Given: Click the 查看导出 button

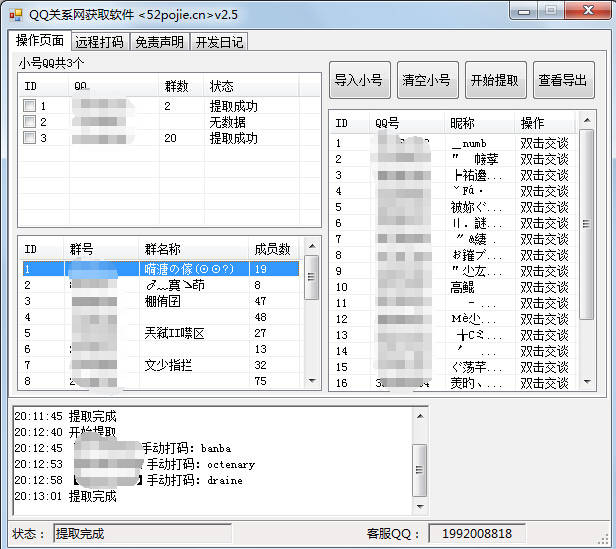Looking at the screenshot, I should pos(563,80).
